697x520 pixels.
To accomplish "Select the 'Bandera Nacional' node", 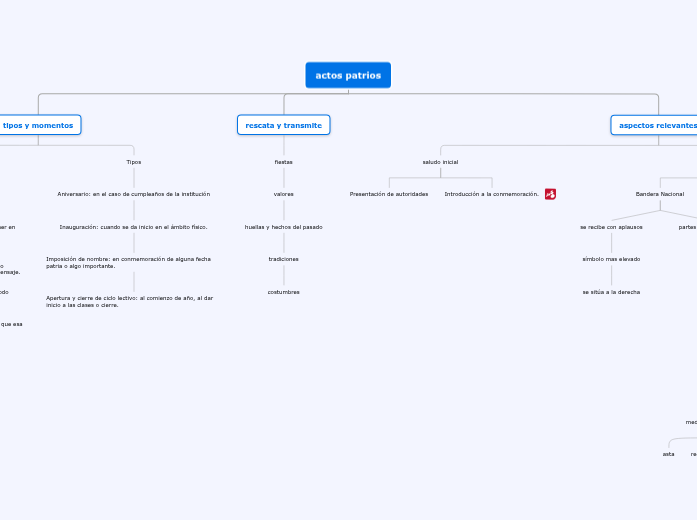I will click(x=660, y=194).
